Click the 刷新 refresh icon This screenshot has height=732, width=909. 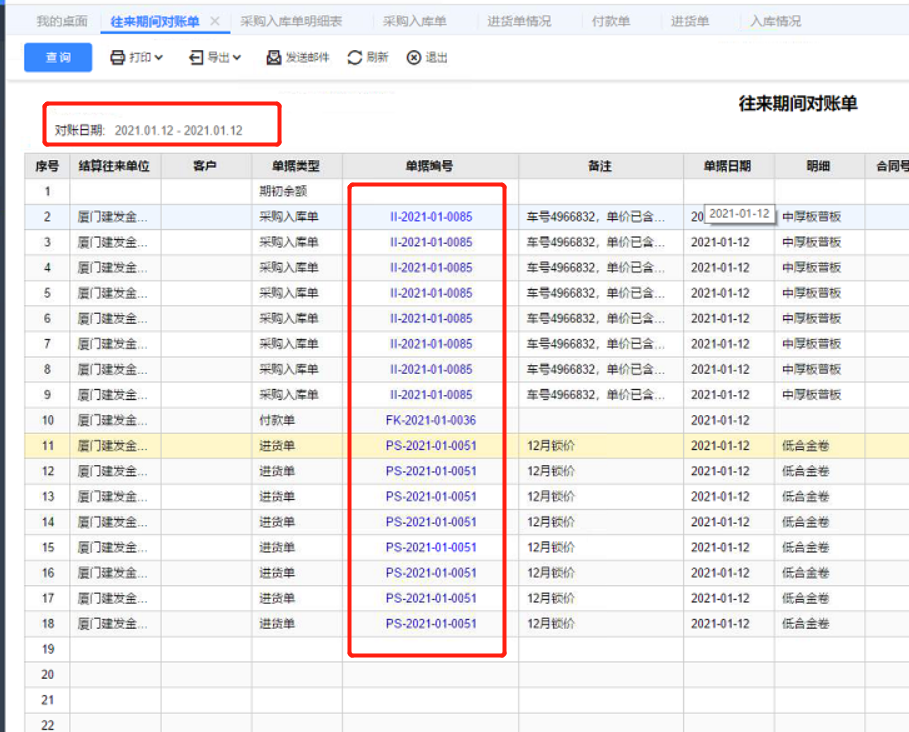coord(355,57)
